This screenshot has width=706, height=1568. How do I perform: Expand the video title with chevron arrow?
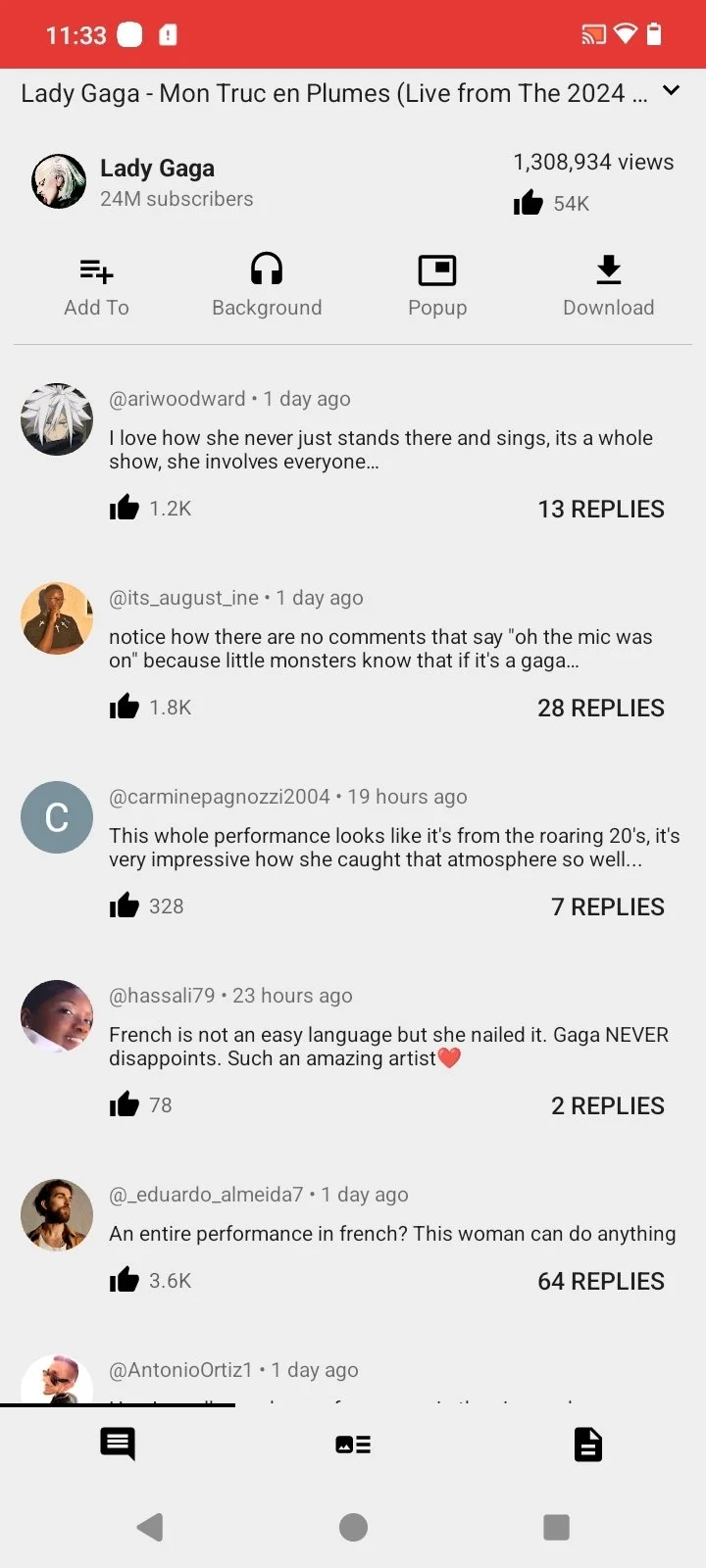pos(672,91)
